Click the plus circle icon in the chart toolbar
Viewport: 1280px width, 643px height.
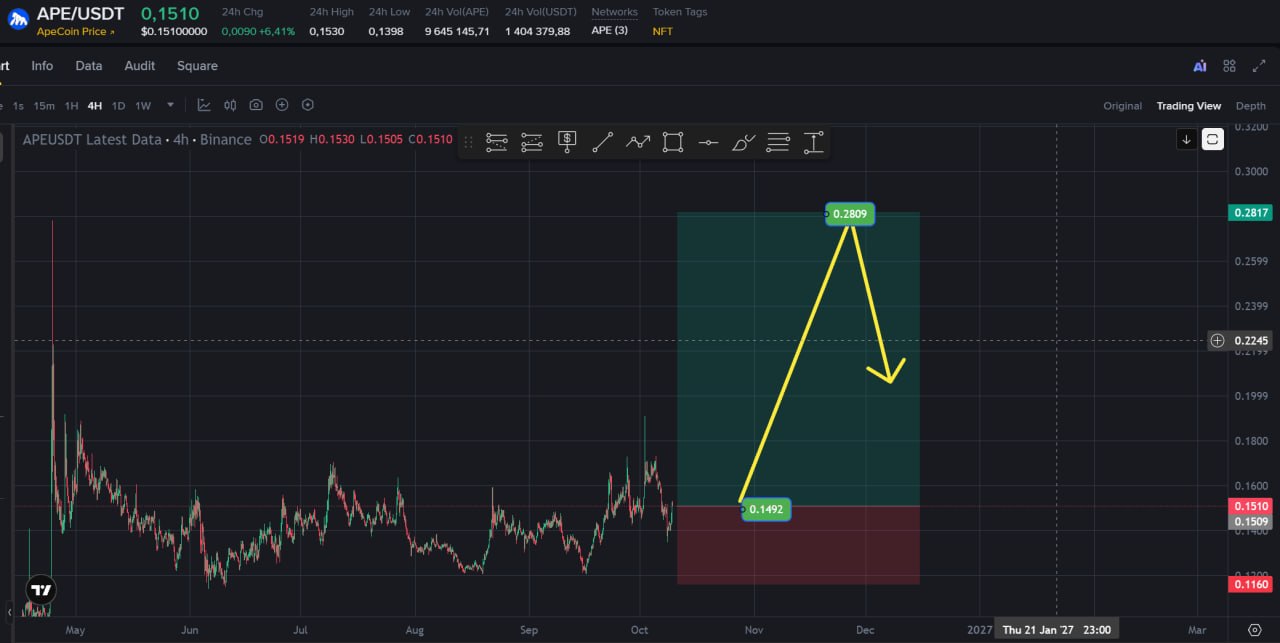pyautogui.click(x=282, y=105)
